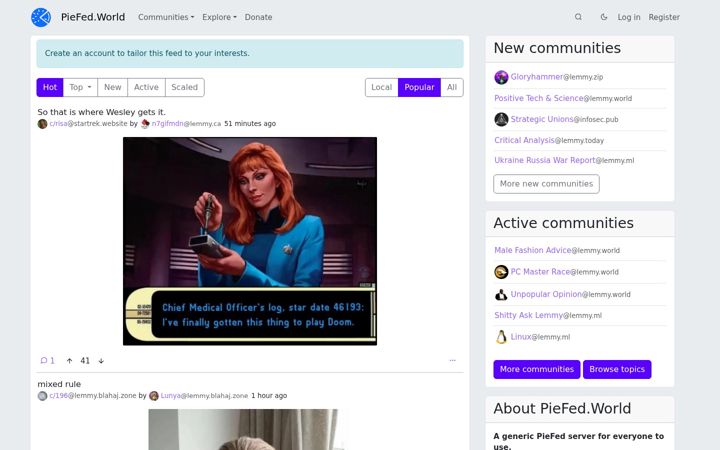The width and height of the screenshot is (720, 450).
Task: Click the Linux penguin community icon
Action: pos(501,337)
